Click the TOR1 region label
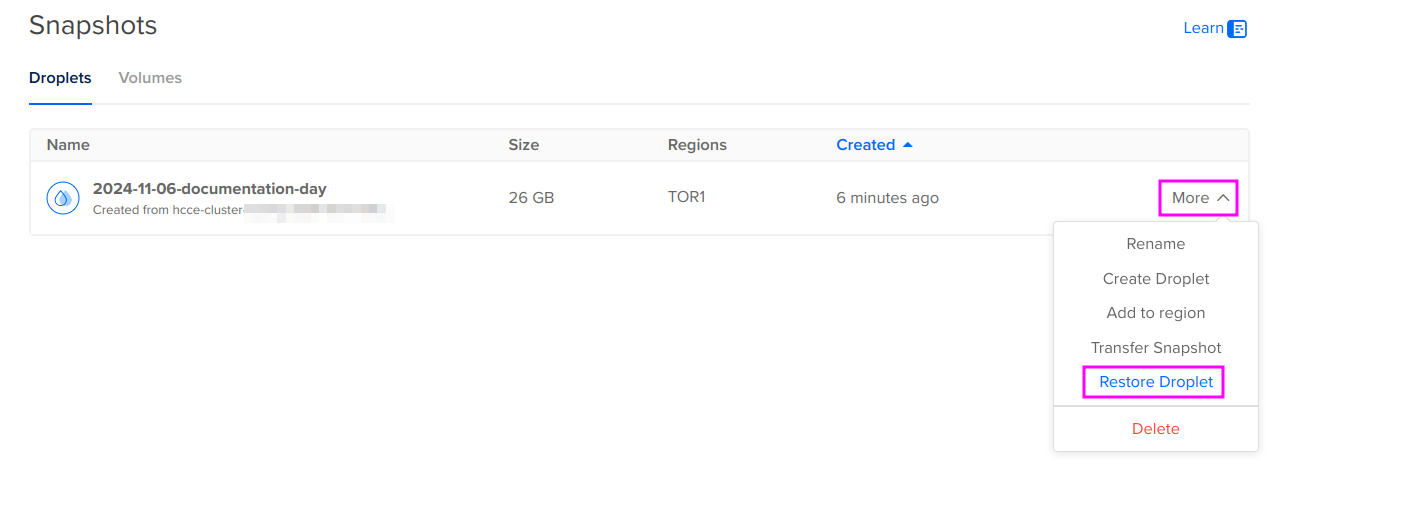This screenshot has width=1407, height=519. click(x=686, y=197)
